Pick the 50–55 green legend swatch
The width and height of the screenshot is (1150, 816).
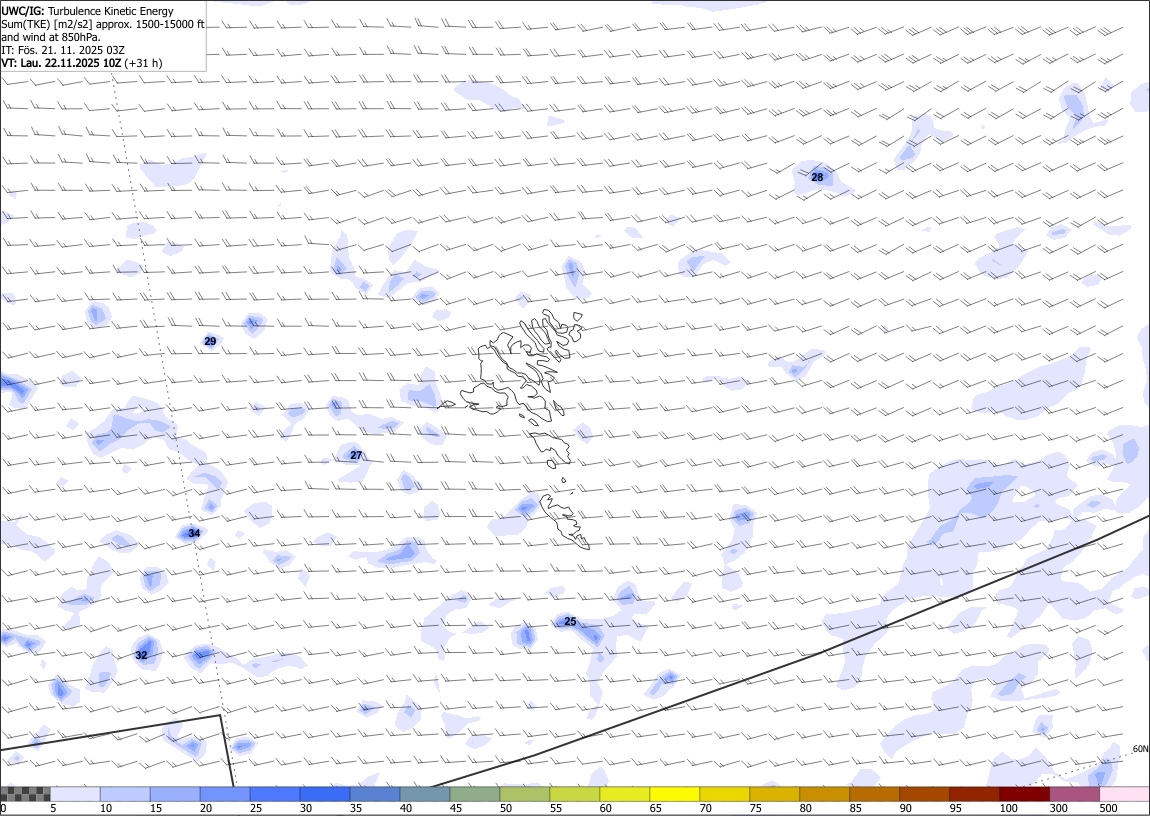[x=524, y=794]
